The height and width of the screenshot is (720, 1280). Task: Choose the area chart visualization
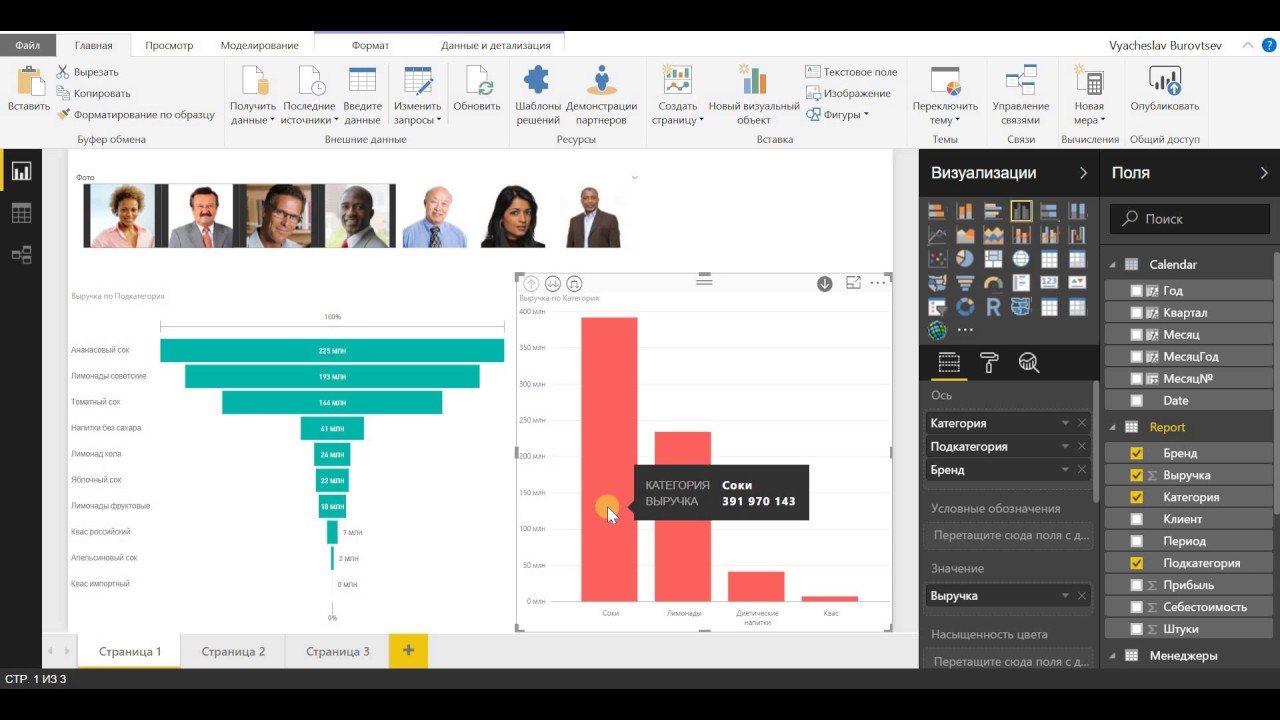(x=965, y=235)
